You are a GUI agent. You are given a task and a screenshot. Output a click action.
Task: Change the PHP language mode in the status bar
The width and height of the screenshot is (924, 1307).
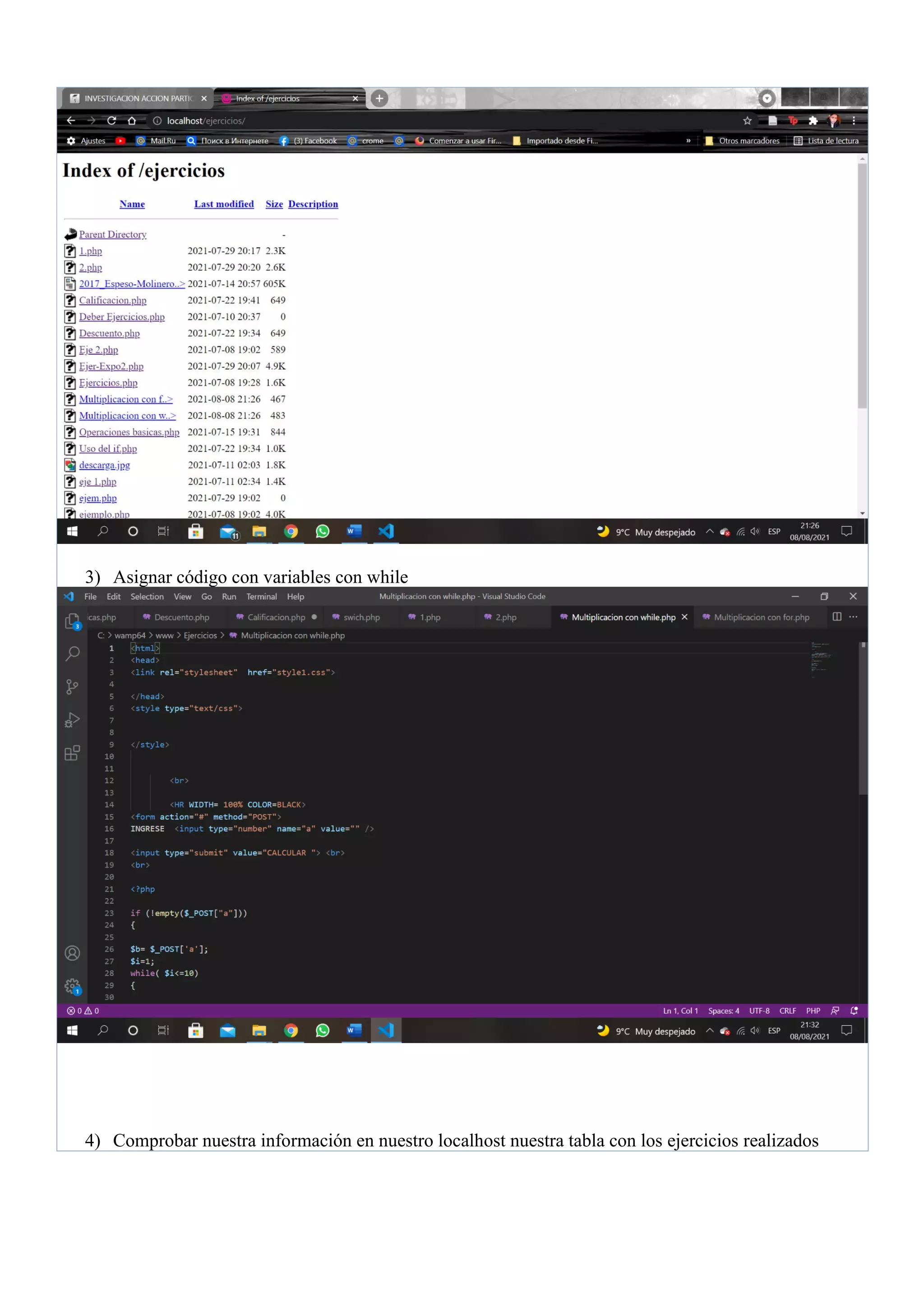(x=813, y=1011)
